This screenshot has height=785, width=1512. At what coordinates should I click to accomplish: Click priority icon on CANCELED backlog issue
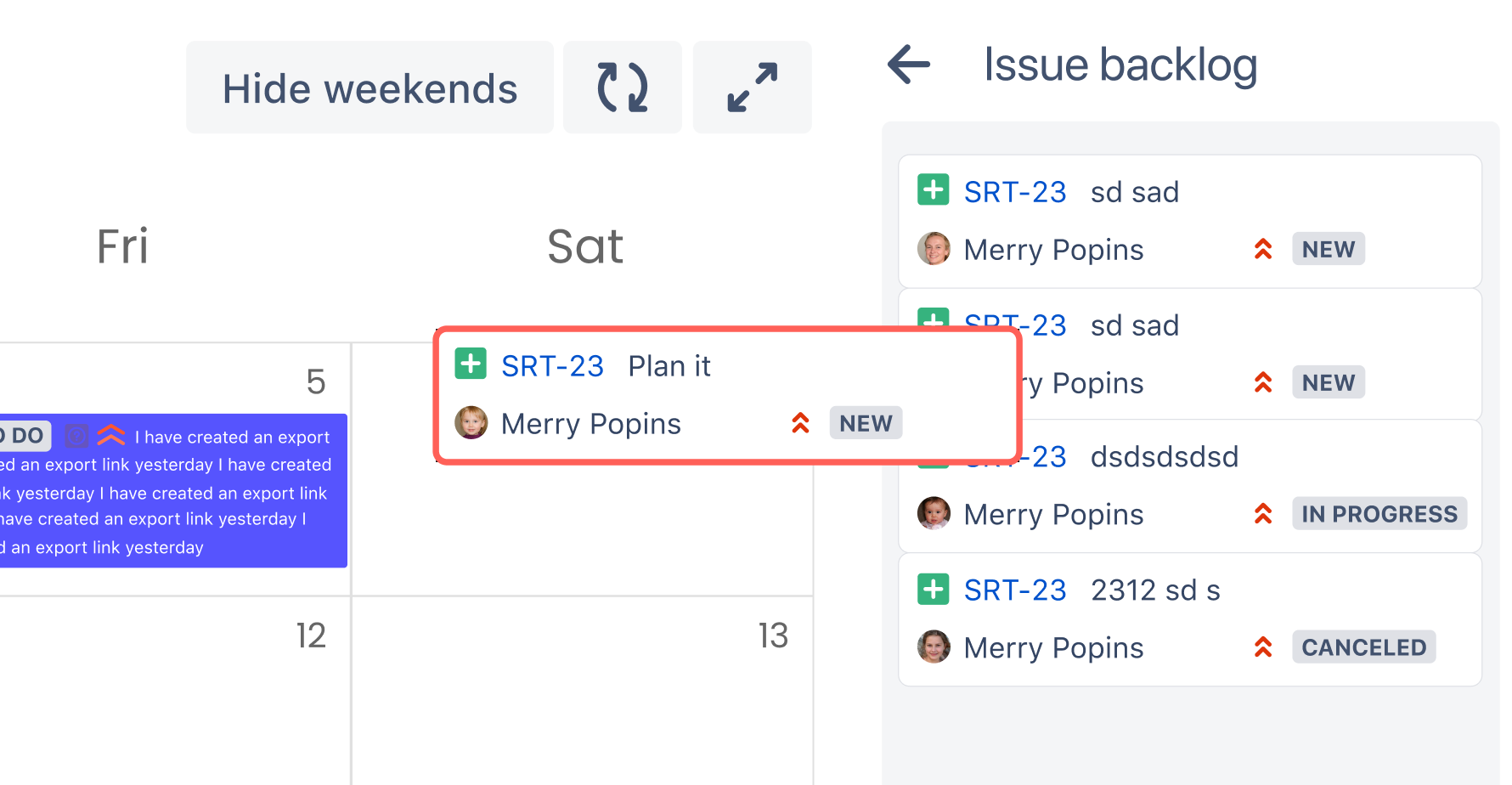click(1263, 647)
